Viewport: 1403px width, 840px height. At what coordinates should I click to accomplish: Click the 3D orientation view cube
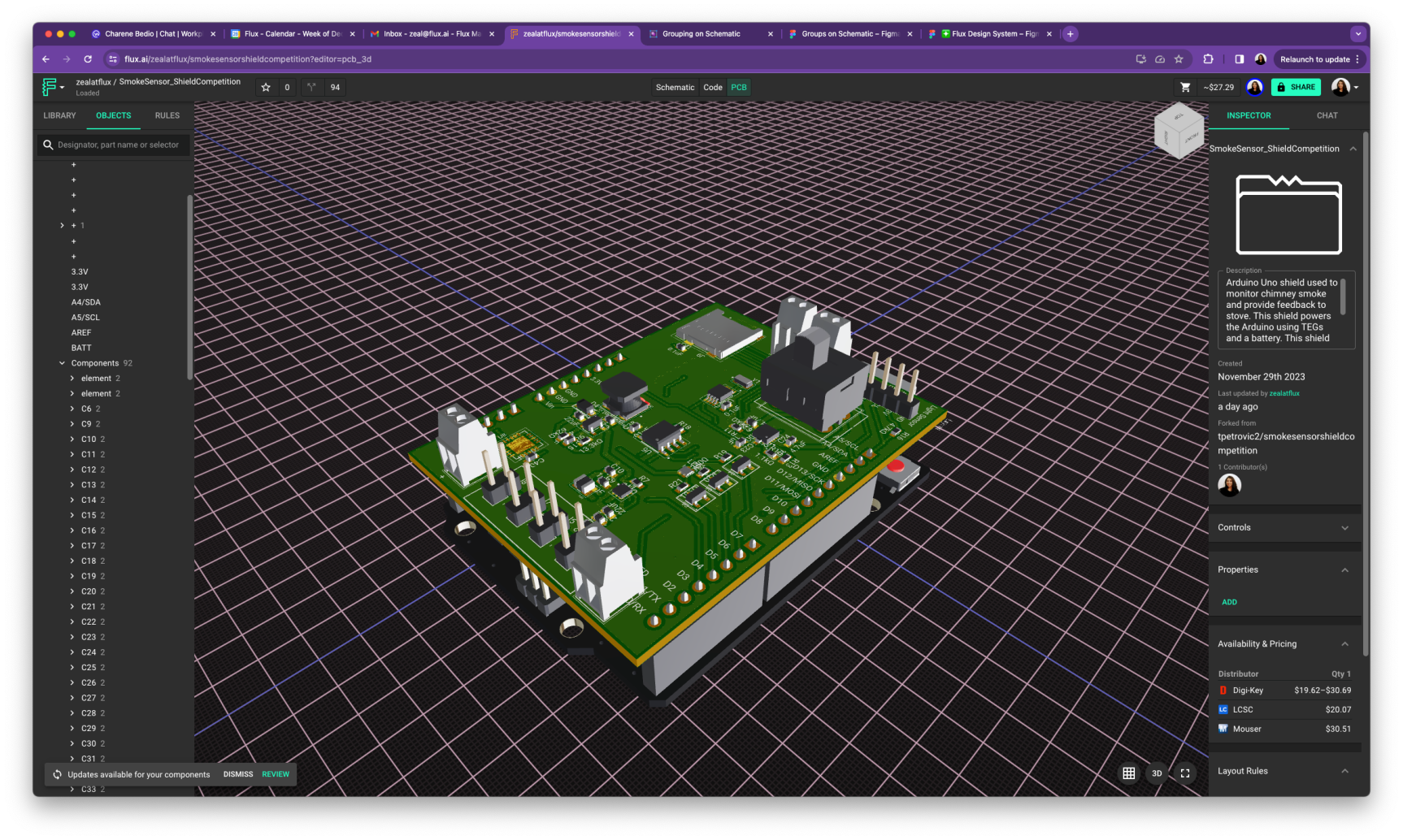[x=1178, y=131]
